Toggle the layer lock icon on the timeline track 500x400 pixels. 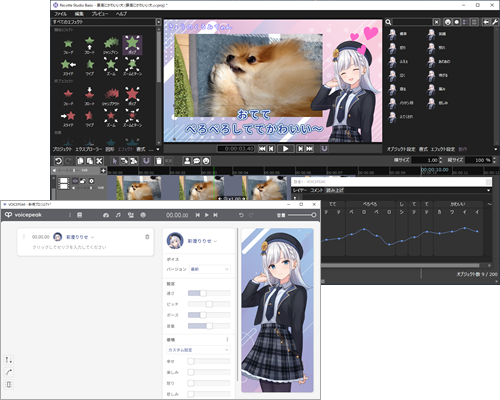pos(83,181)
